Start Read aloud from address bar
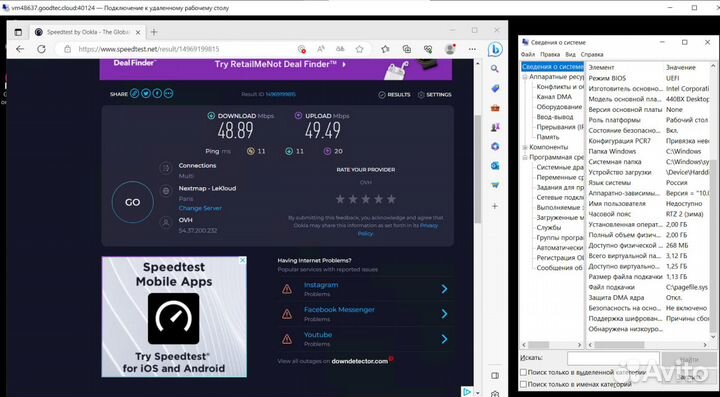 pyautogui.click(x=321, y=49)
